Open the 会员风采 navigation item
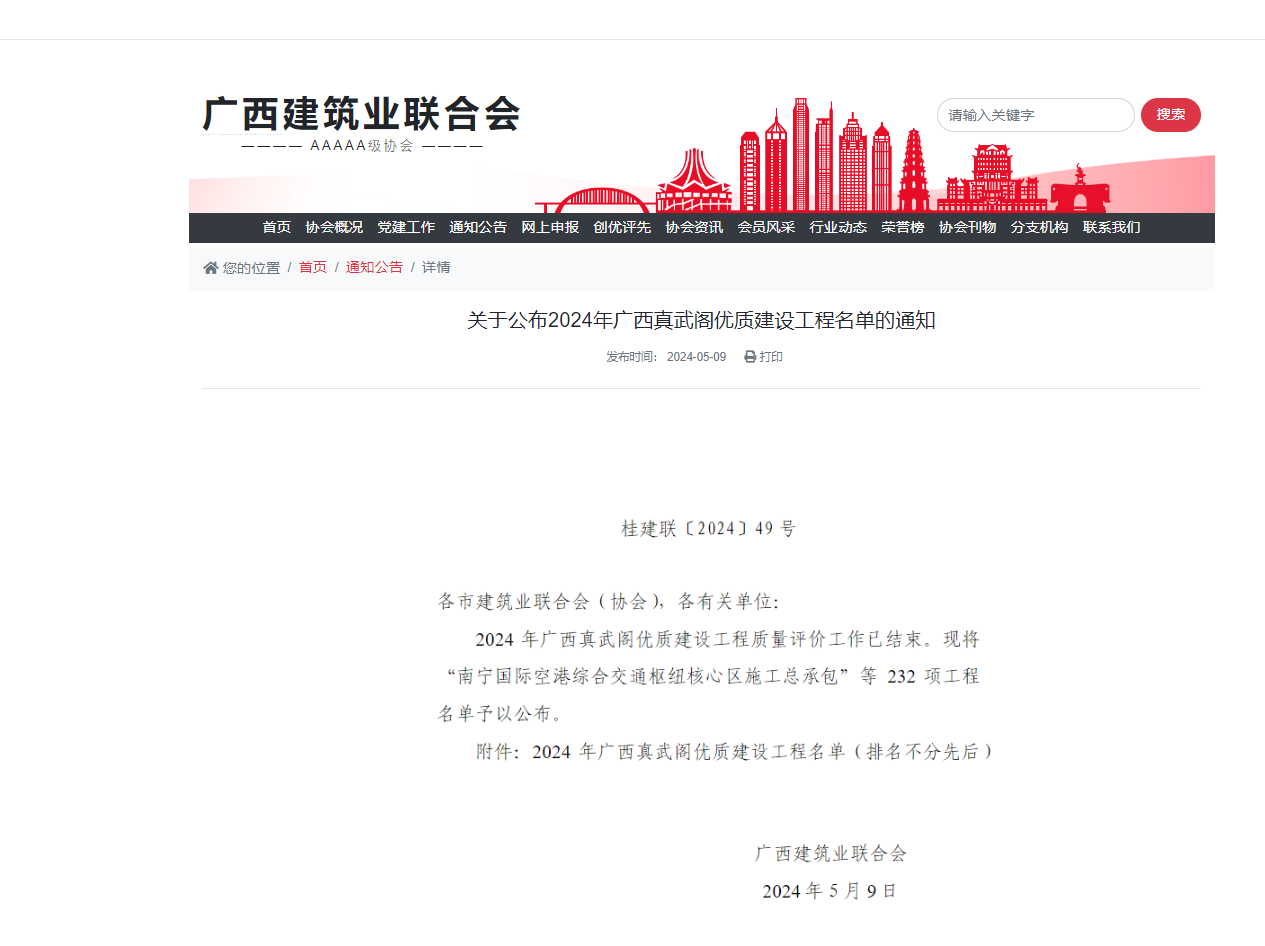This screenshot has width=1265, height=946. click(766, 228)
